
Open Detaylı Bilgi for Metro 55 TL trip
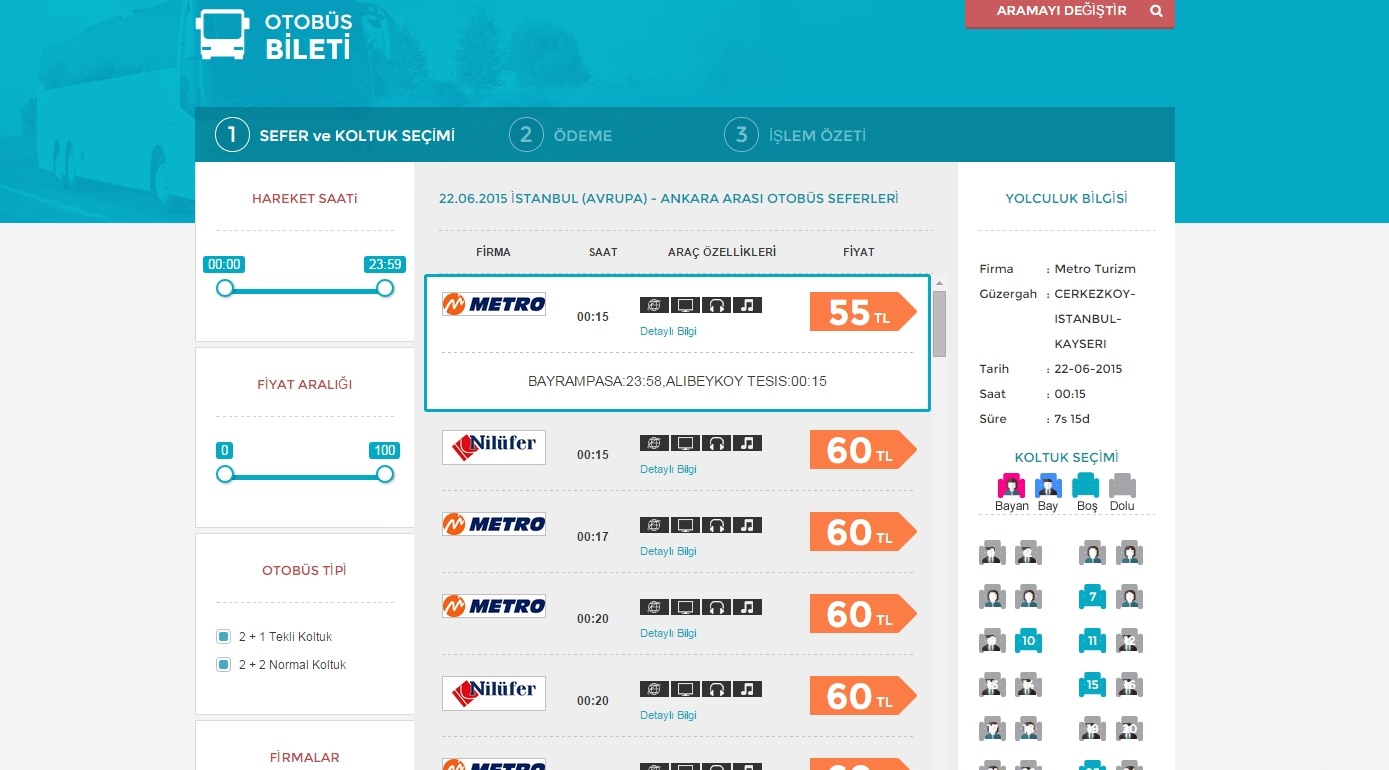coord(668,331)
